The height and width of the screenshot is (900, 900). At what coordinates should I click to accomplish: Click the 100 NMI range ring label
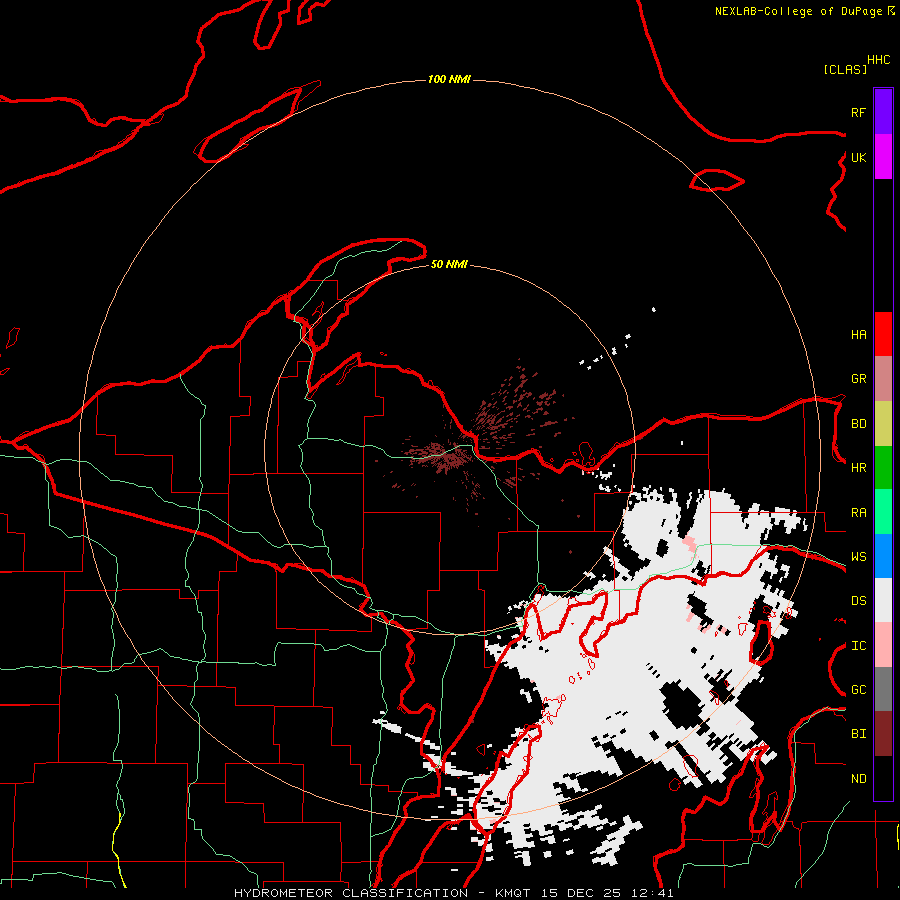(x=449, y=79)
